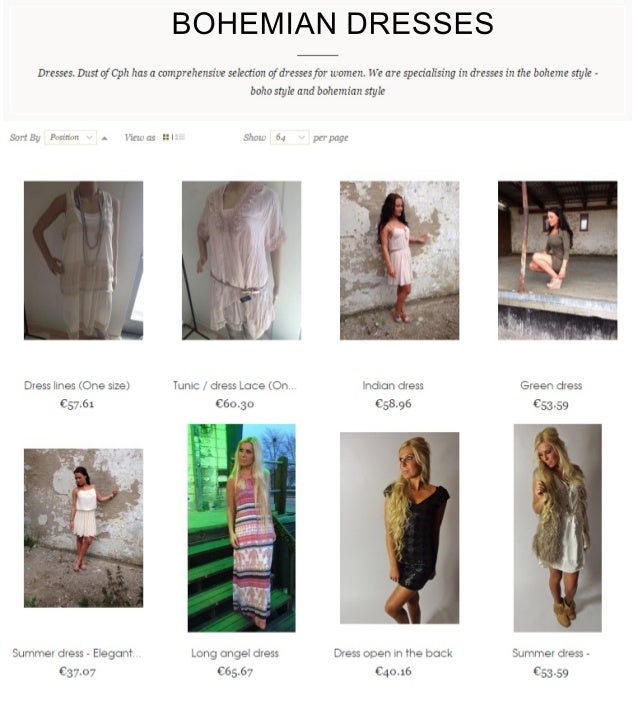Image resolution: width=638 pixels, height=701 pixels.
Task: Open the Dress lines product photo
Action: click(84, 260)
